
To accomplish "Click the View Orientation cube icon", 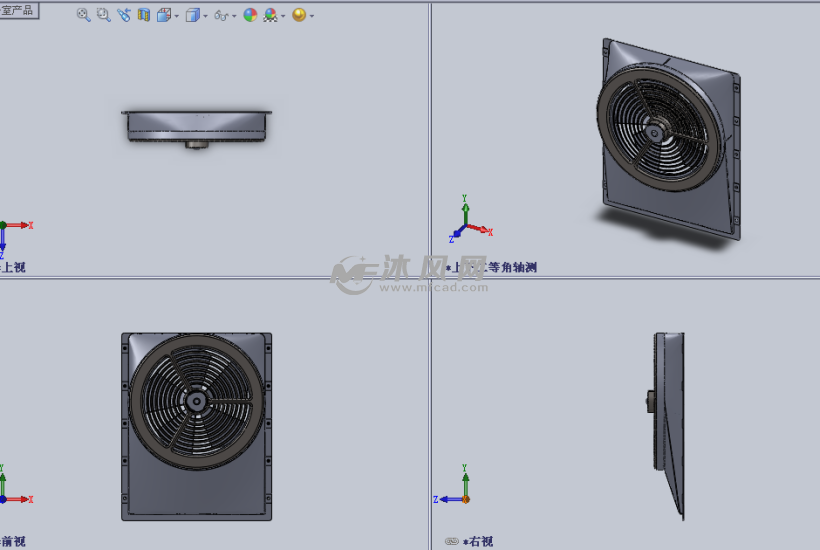I will [x=164, y=15].
